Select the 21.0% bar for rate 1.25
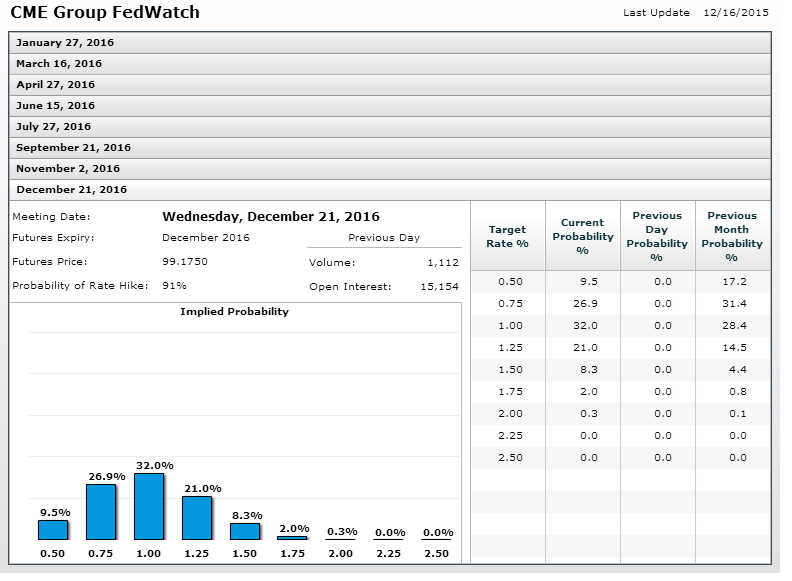This screenshot has height=581, width=792. pos(197,518)
